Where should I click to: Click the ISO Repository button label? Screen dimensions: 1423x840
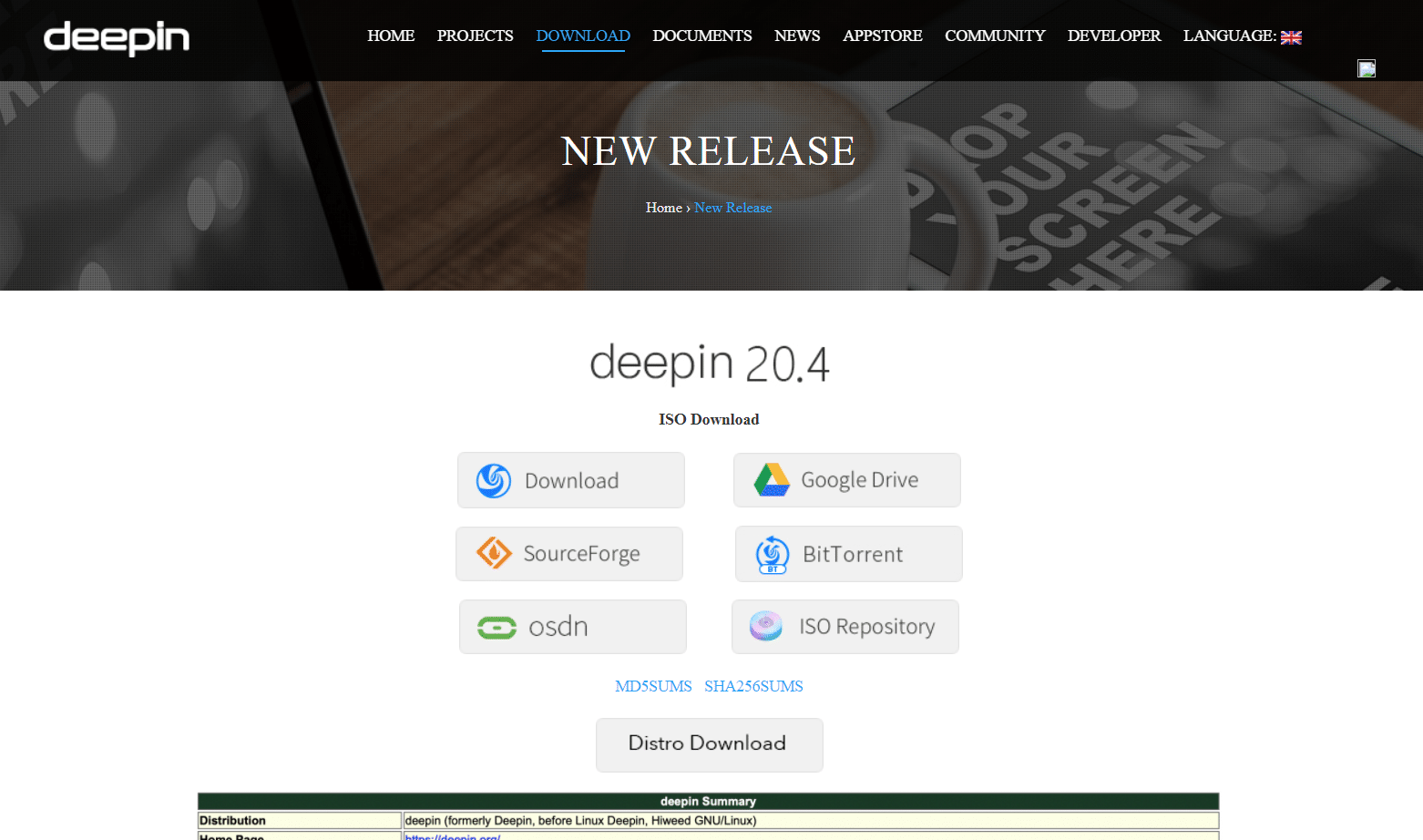867,627
